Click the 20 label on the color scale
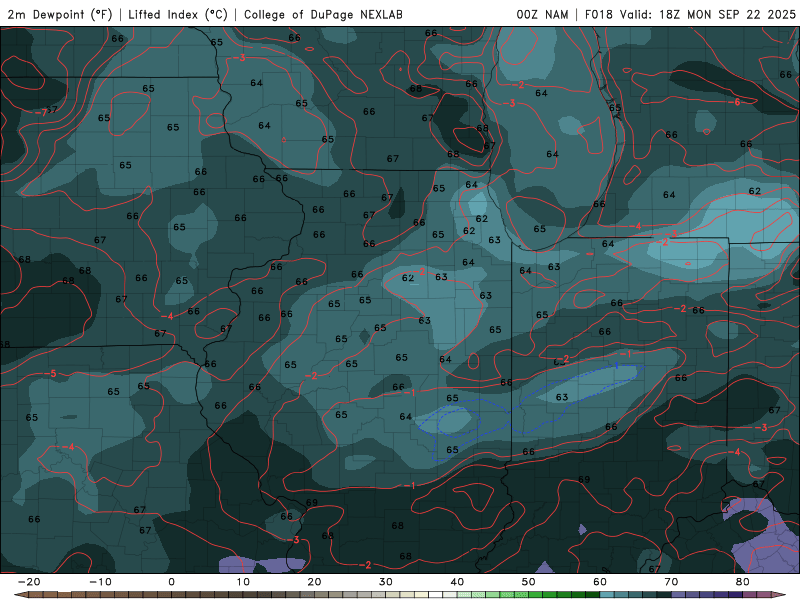The image size is (800, 600). [314, 582]
